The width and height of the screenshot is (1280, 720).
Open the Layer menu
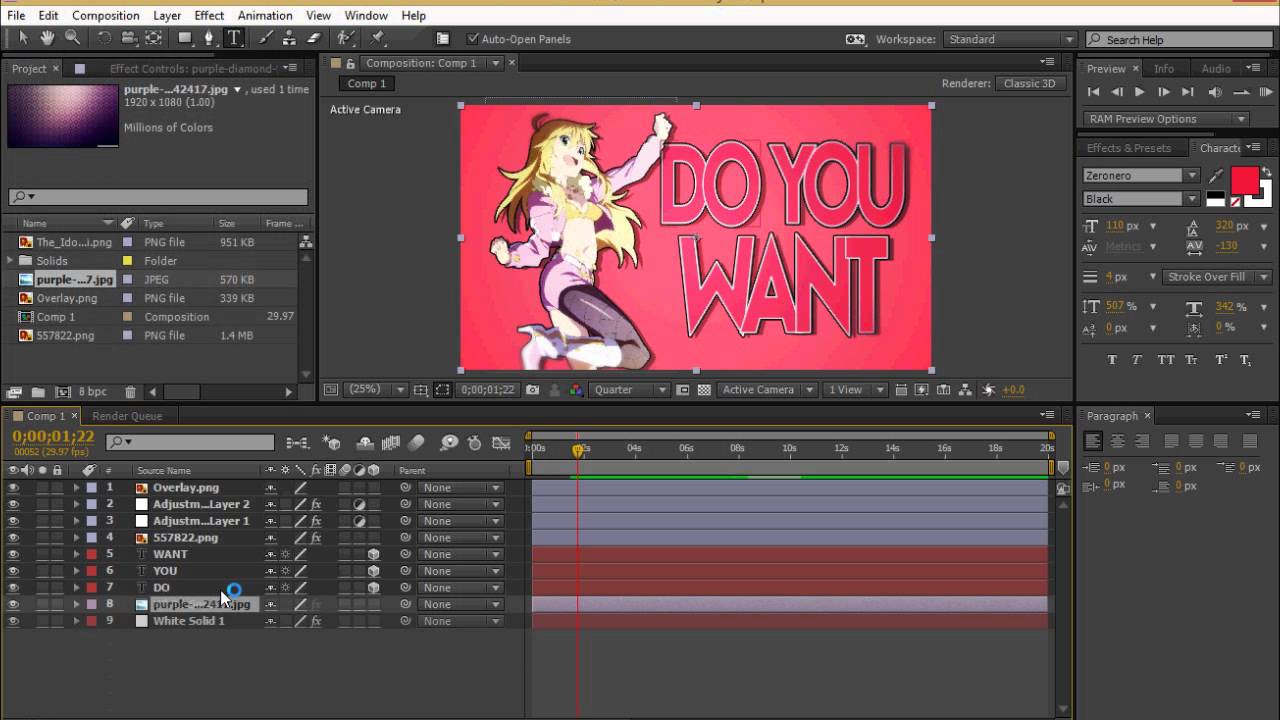coord(167,15)
